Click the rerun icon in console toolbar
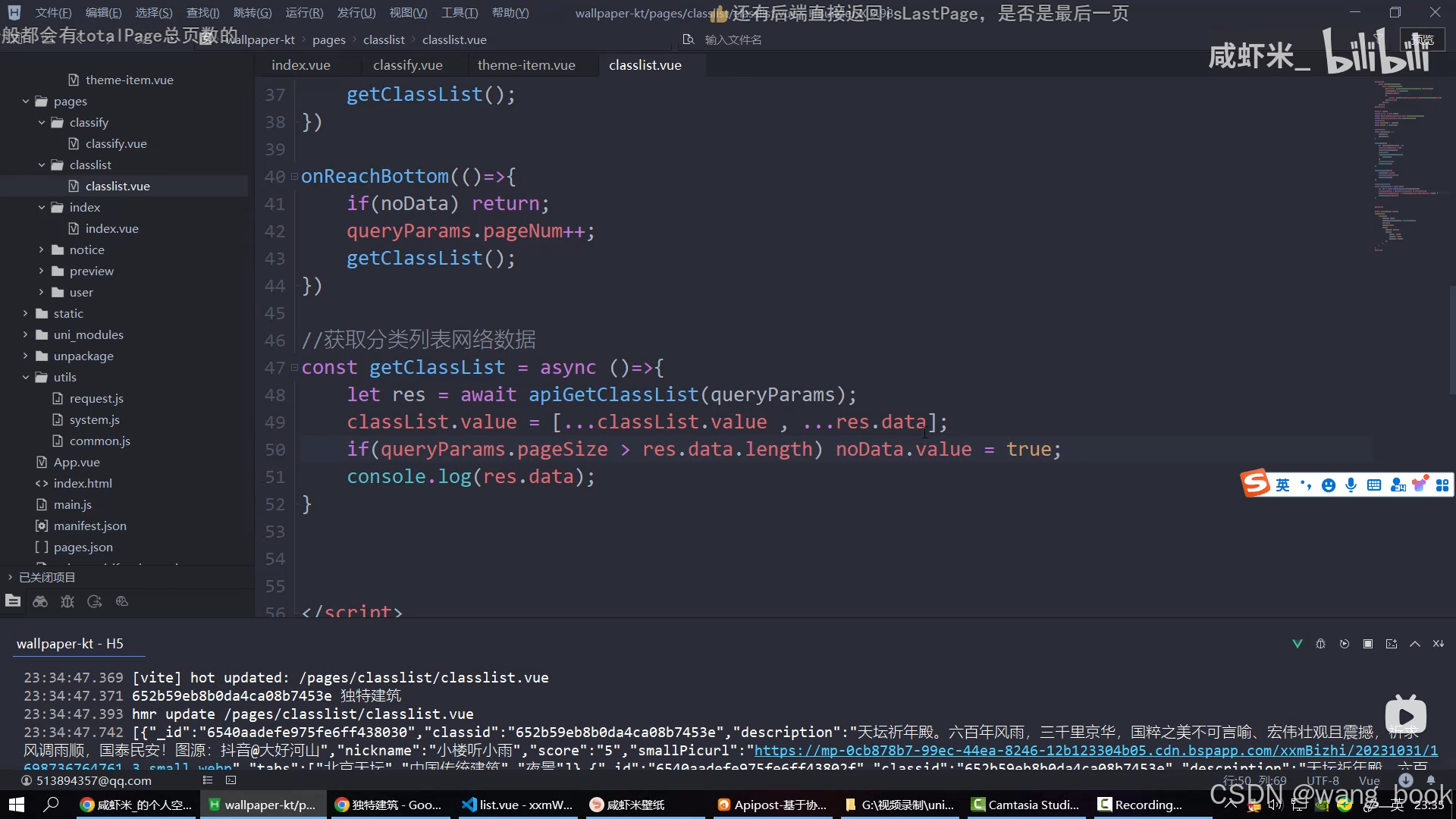Image resolution: width=1456 pixels, height=819 pixels. click(1345, 644)
